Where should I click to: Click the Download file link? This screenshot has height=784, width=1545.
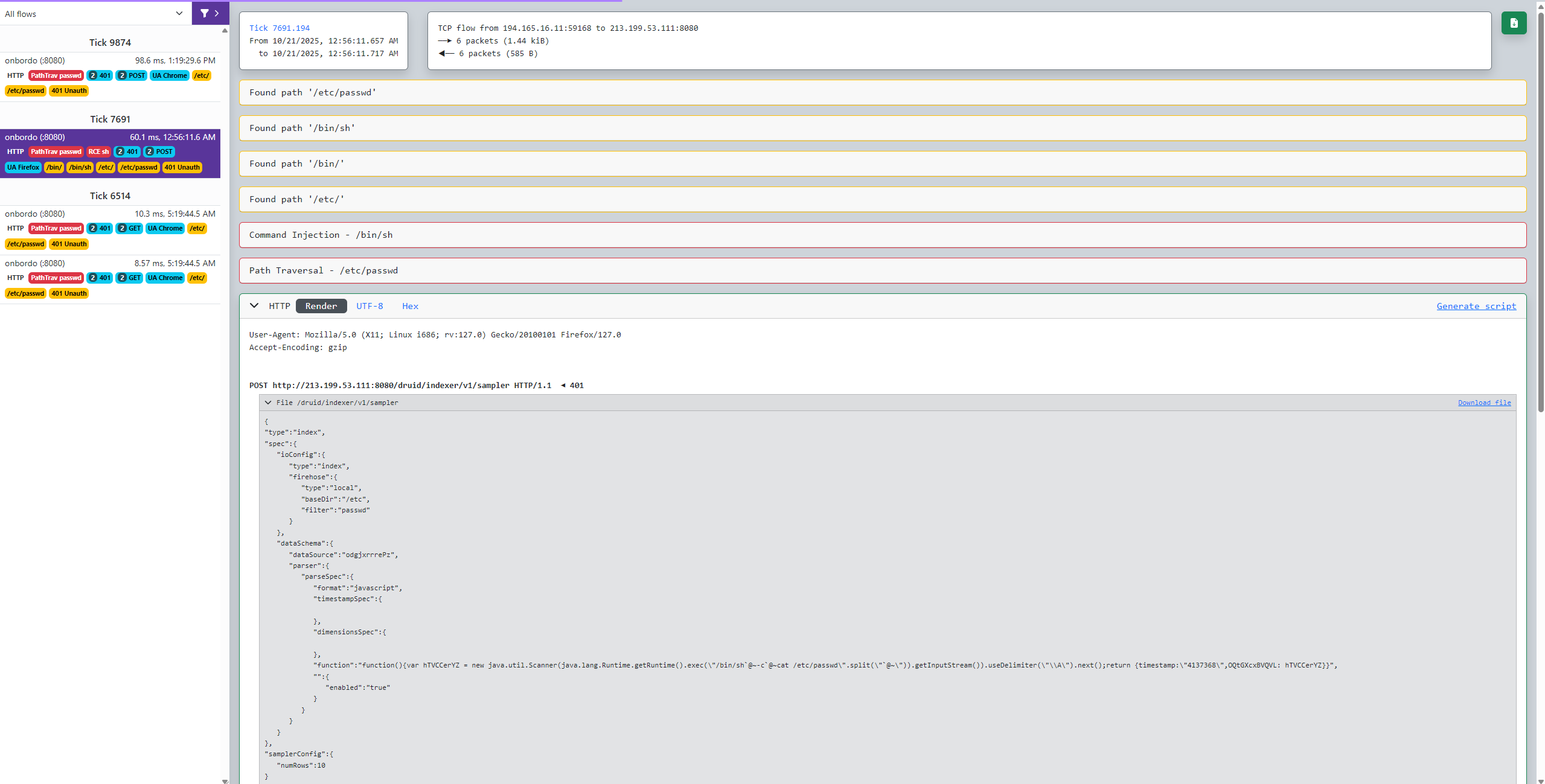tap(1484, 403)
